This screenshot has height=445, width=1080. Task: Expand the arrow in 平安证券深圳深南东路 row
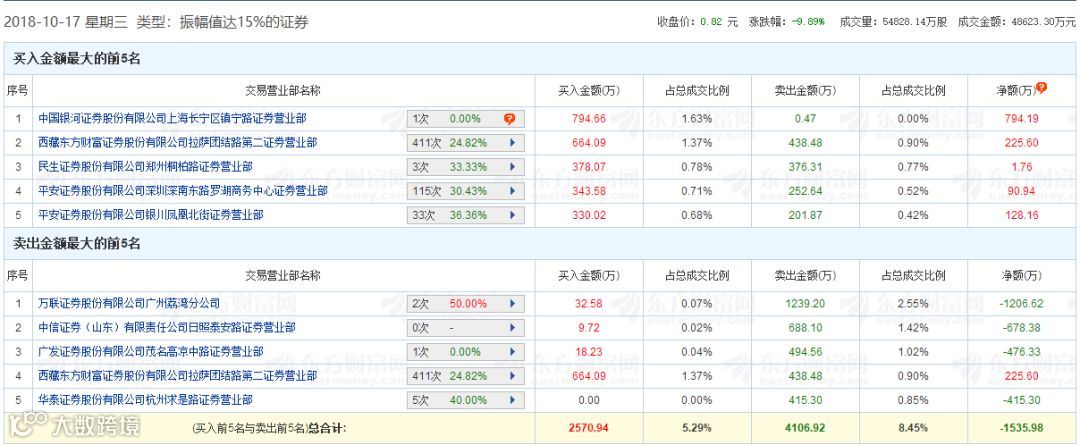pos(512,191)
